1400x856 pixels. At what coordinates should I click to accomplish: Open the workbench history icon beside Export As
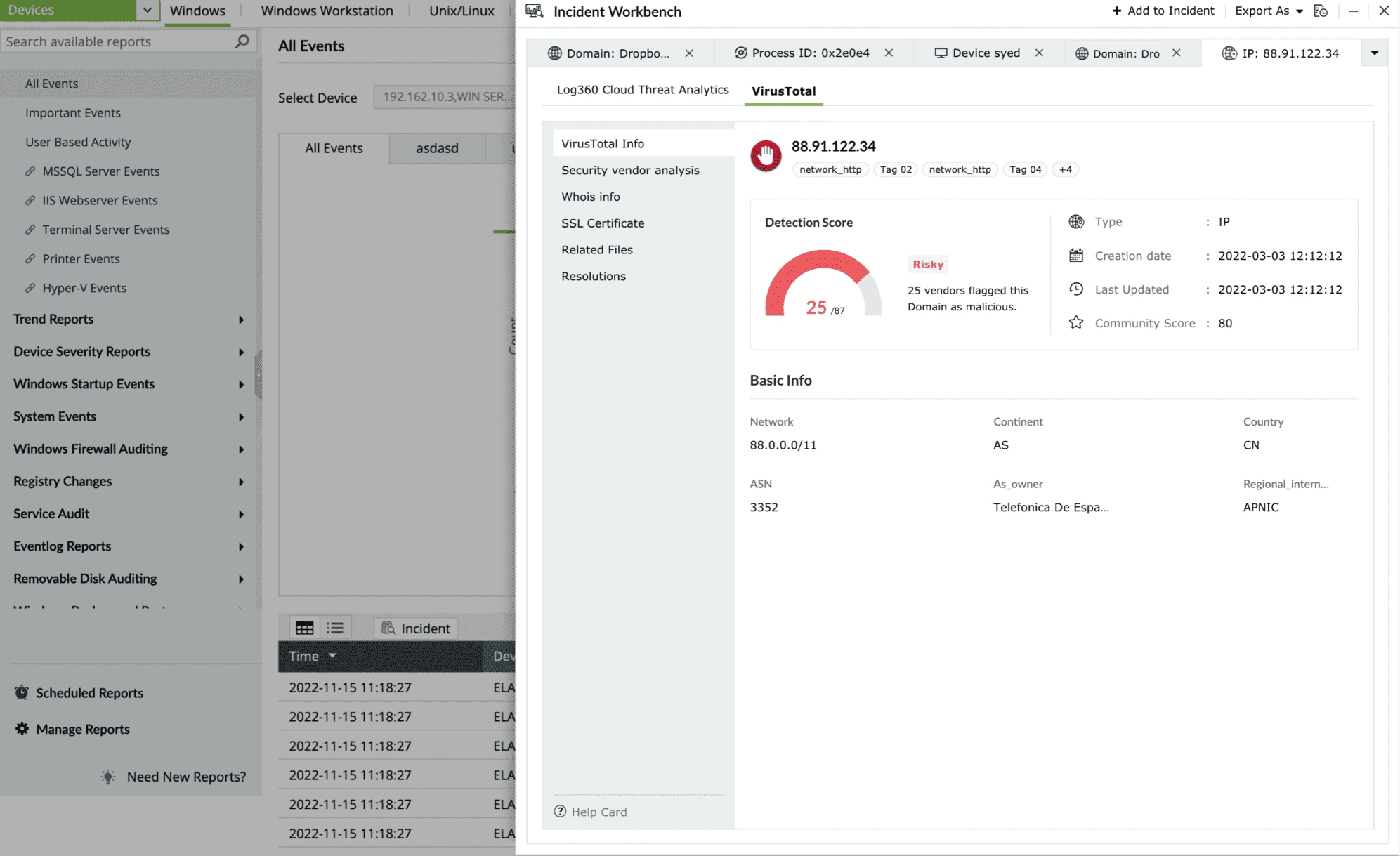(x=1321, y=11)
